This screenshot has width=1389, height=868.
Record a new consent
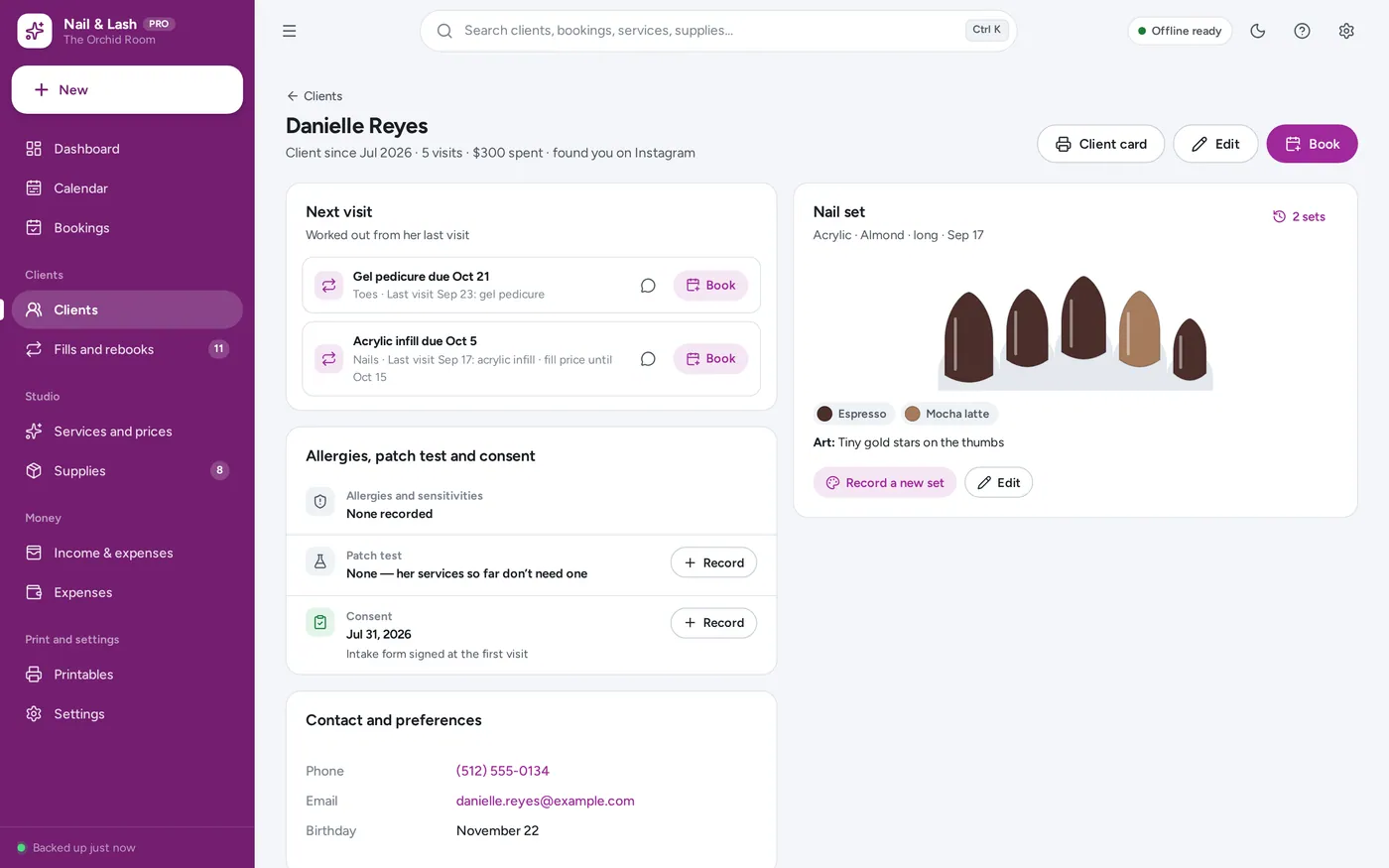[x=713, y=623]
